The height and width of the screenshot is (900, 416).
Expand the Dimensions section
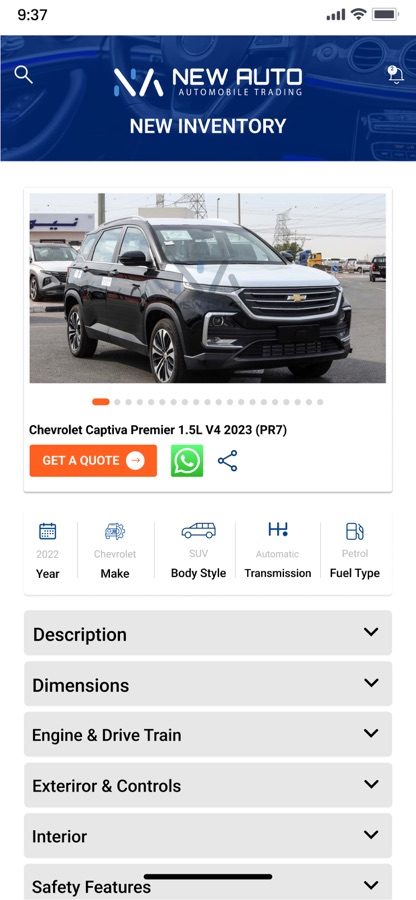coord(208,684)
